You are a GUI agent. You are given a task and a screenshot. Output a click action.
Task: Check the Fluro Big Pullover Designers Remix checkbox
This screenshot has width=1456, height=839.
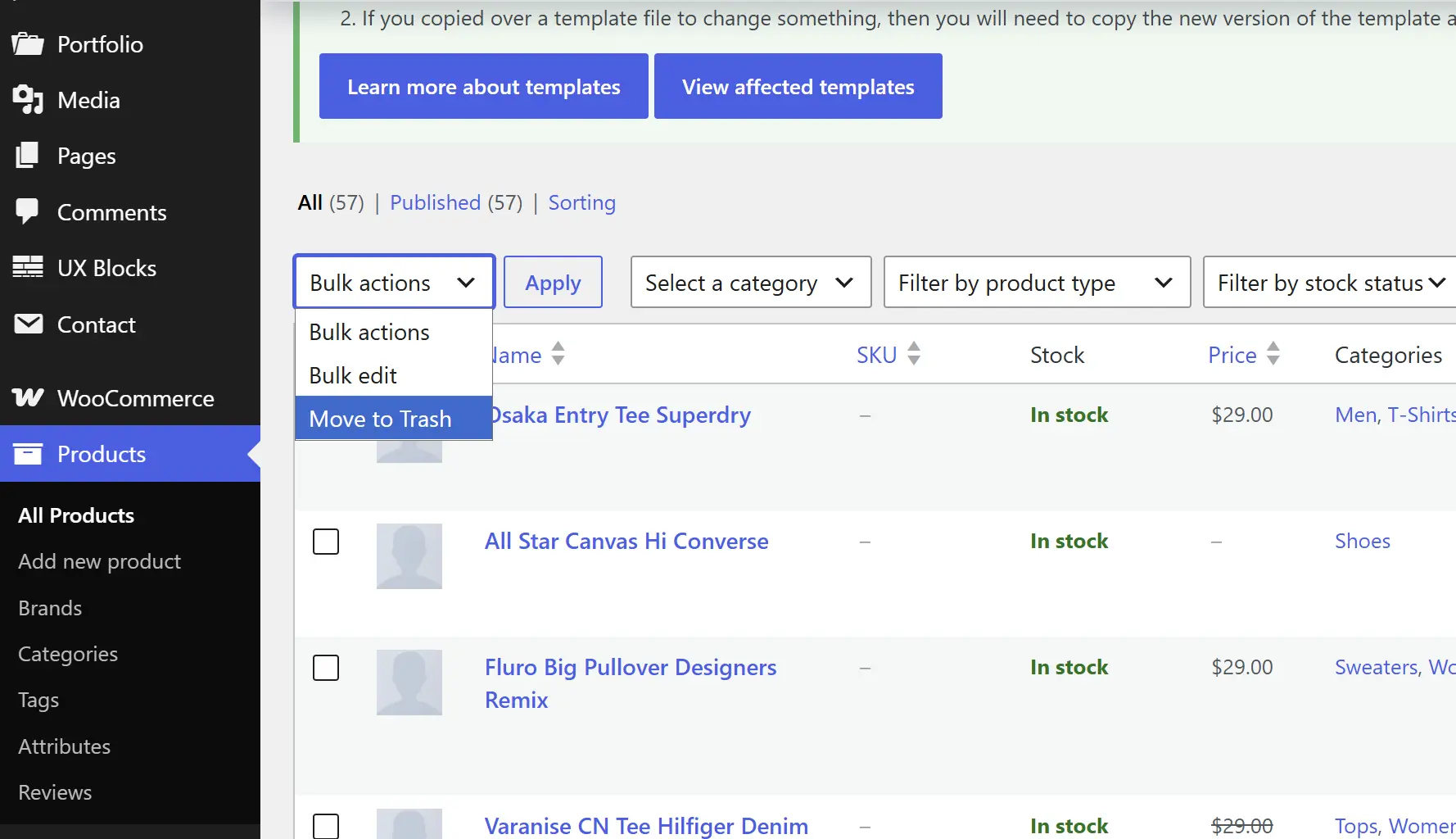tap(326, 668)
